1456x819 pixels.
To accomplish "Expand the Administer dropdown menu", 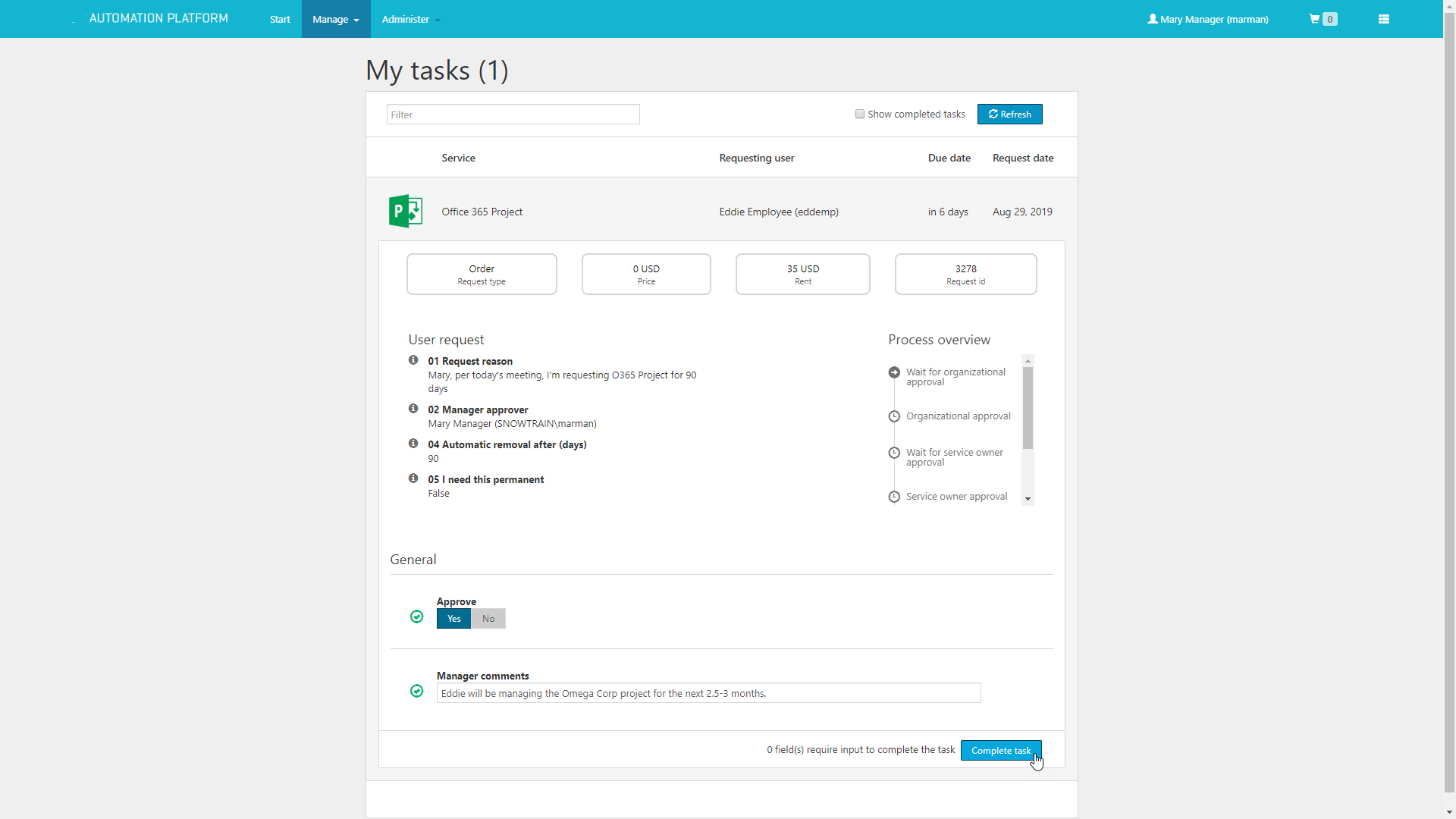I will (410, 19).
